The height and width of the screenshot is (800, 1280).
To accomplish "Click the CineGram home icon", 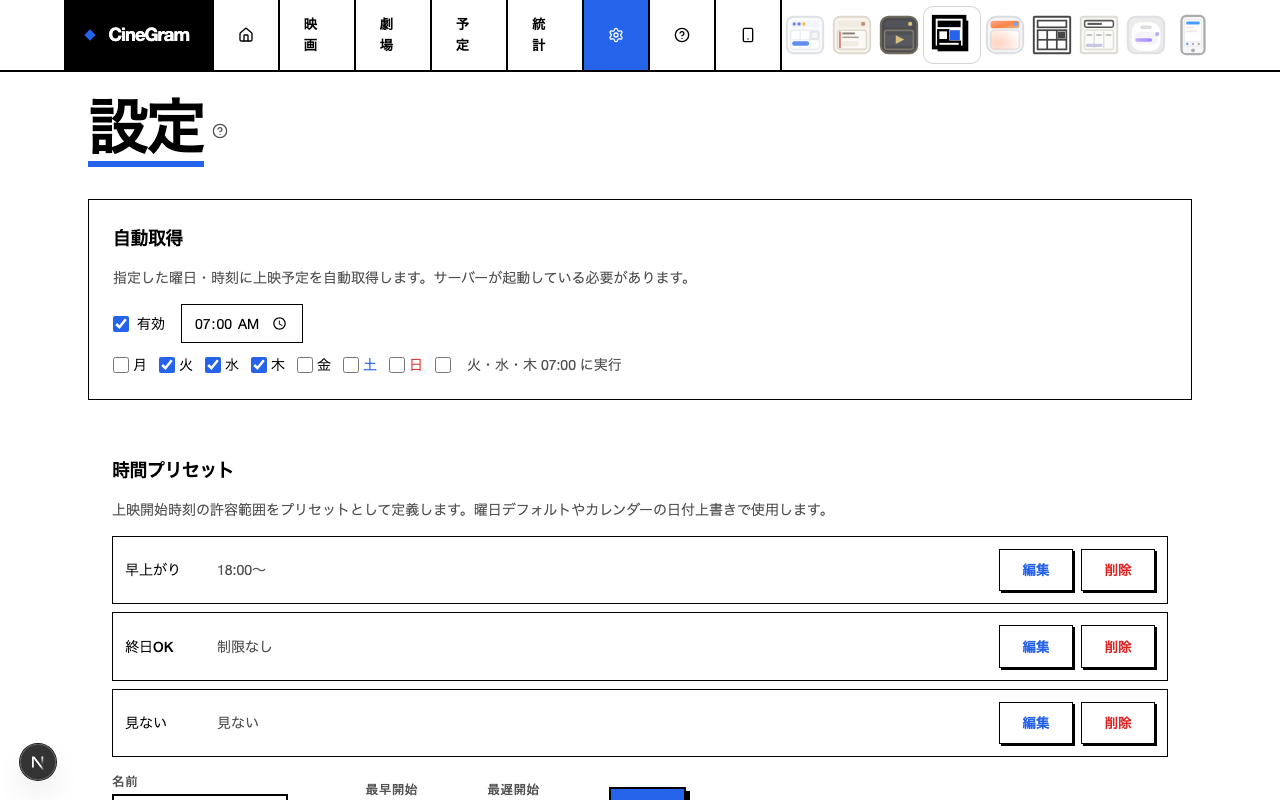I will point(246,34).
